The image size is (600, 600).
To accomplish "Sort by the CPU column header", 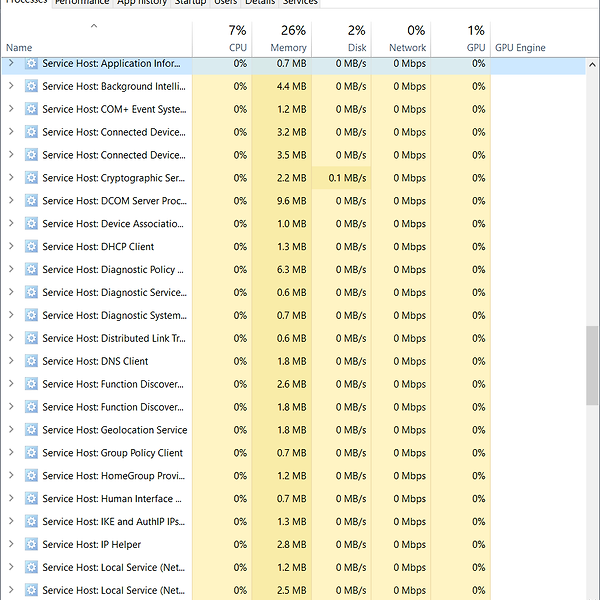I will 222,39.
